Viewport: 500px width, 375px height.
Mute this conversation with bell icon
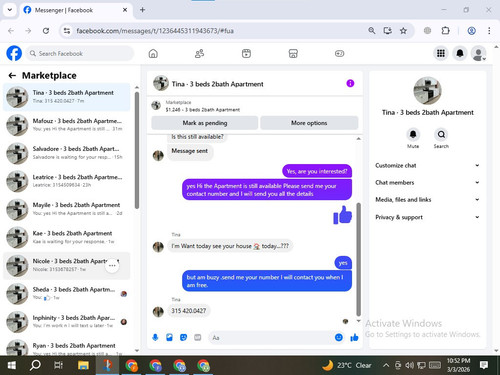(413, 134)
